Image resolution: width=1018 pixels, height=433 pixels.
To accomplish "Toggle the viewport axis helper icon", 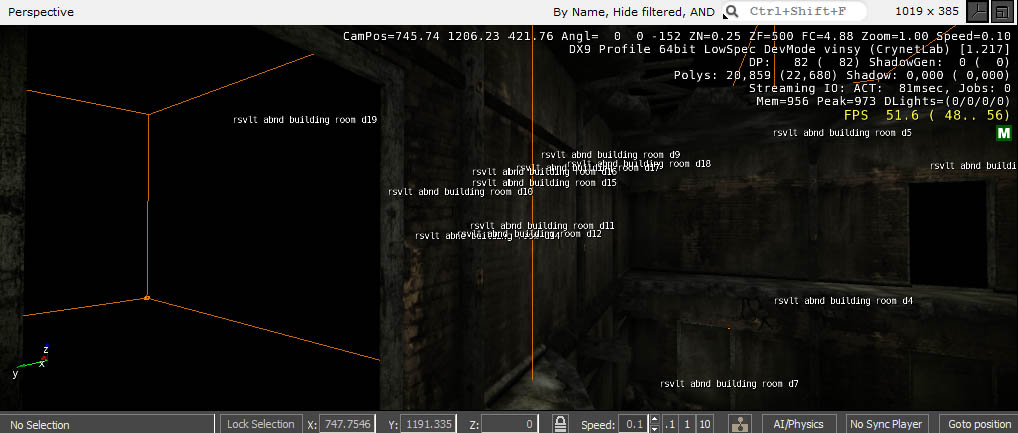I will 977,11.
